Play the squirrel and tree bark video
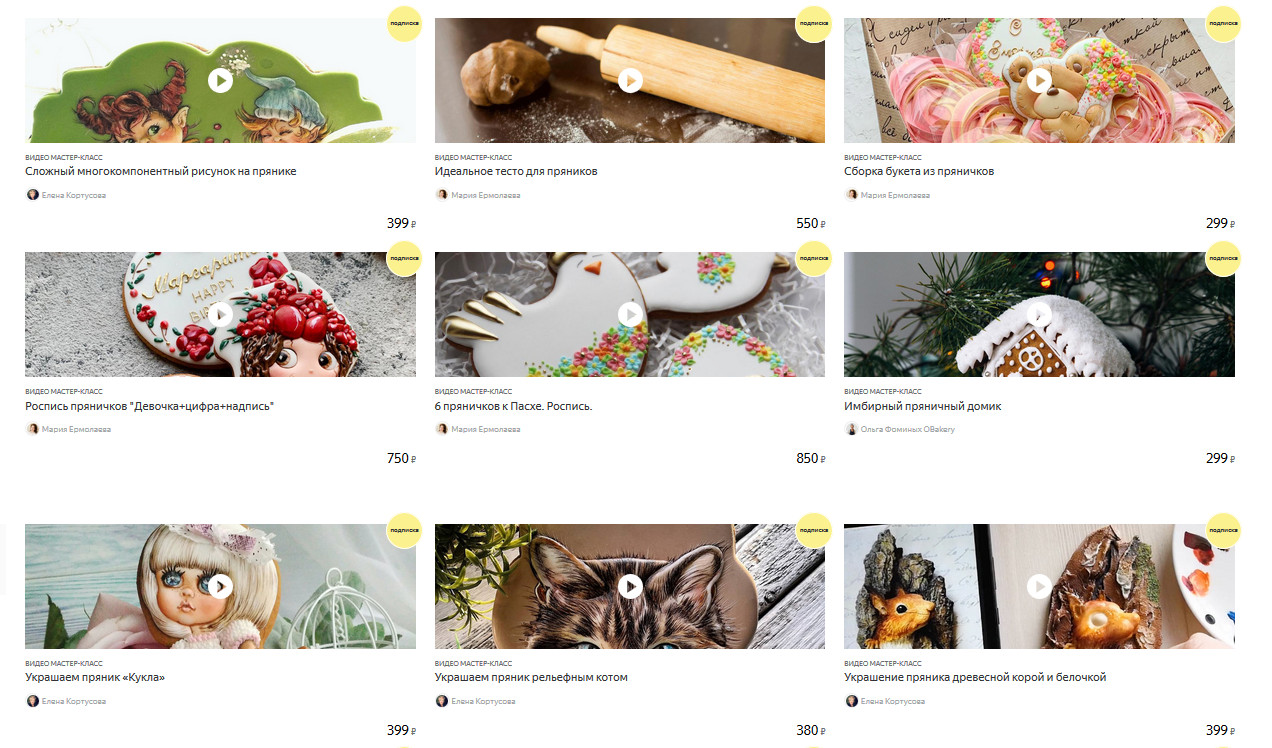Image resolution: width=1272 pixels, height=748 pixels. coord(1039,586)
